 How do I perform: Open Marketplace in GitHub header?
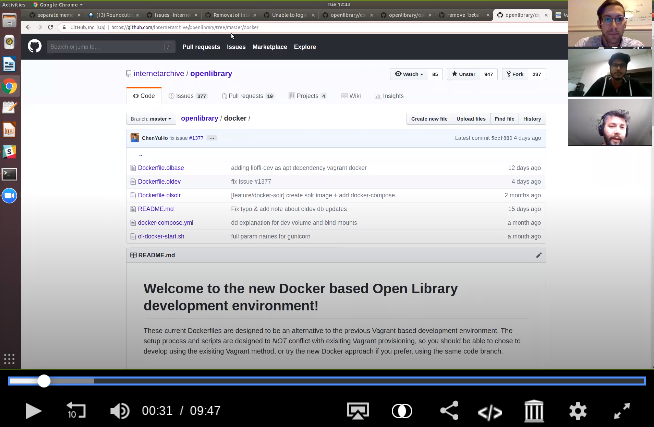click(x=270, y=47)
